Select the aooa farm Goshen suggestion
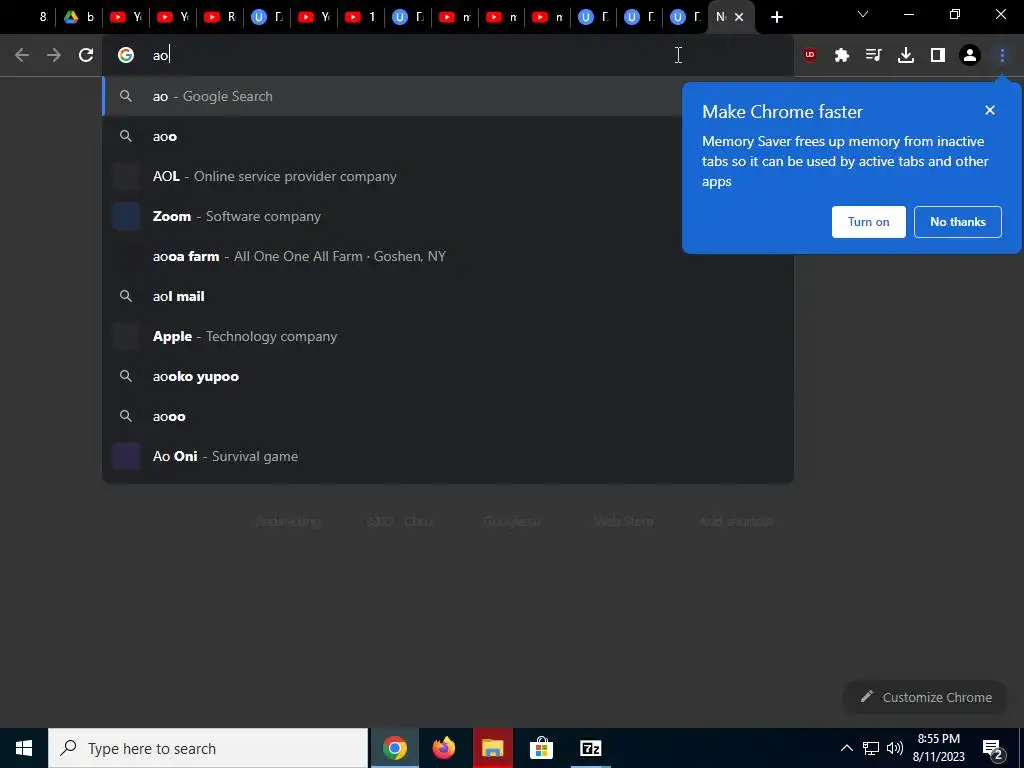Screen dimensions: 1024x768 (448, 257)
